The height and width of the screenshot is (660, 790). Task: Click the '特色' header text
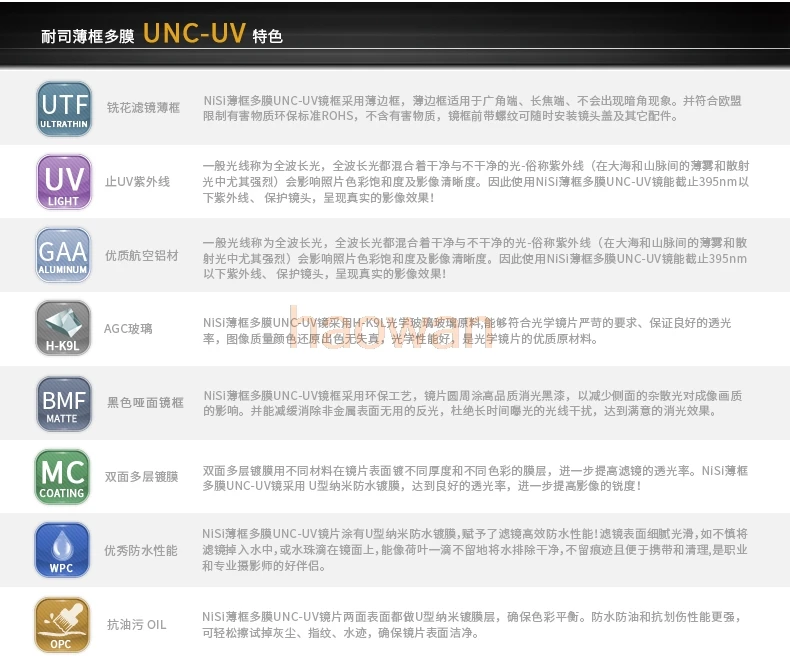click(x=268, y=36)
